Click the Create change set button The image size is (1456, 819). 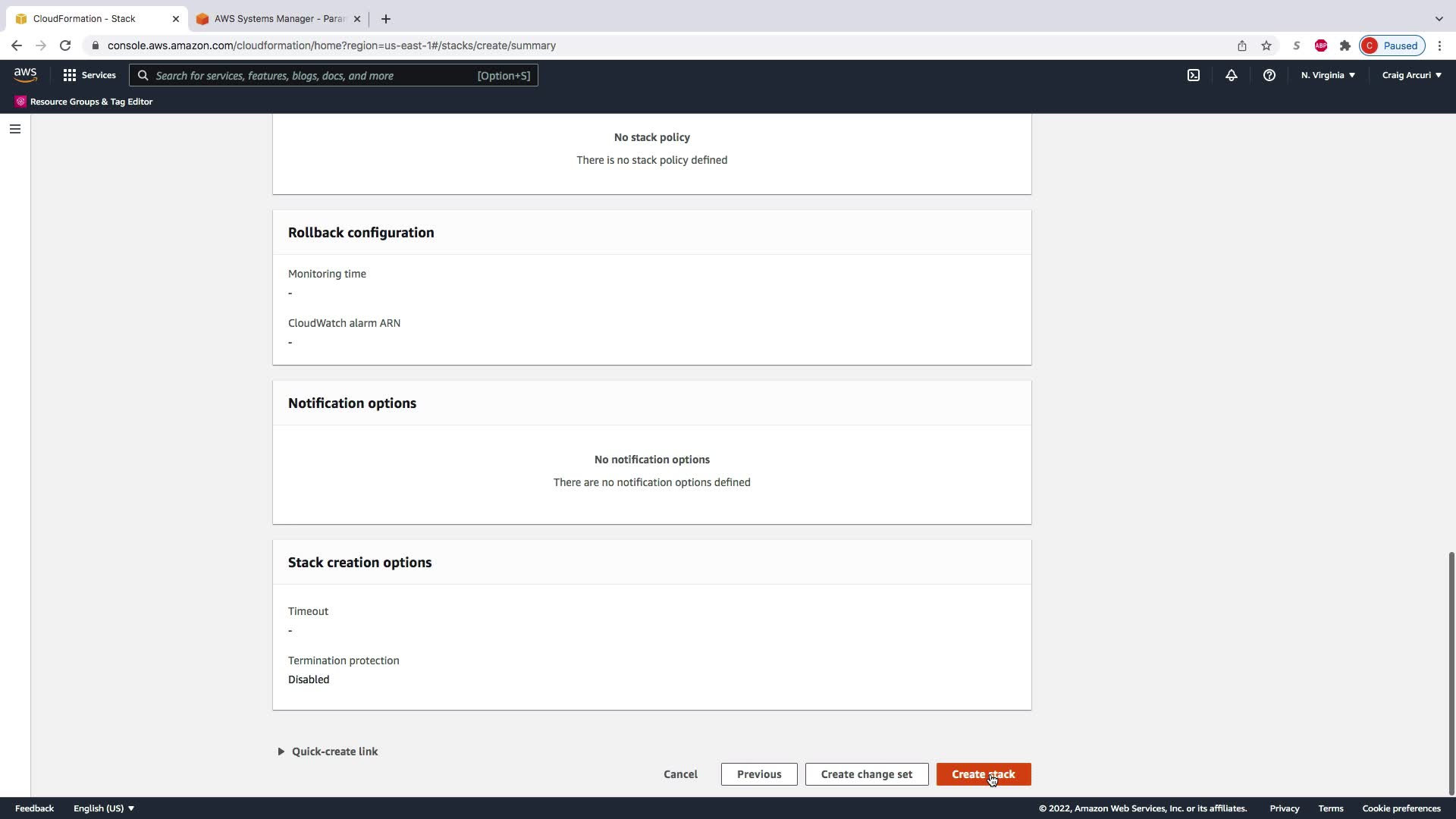[866, 774]
